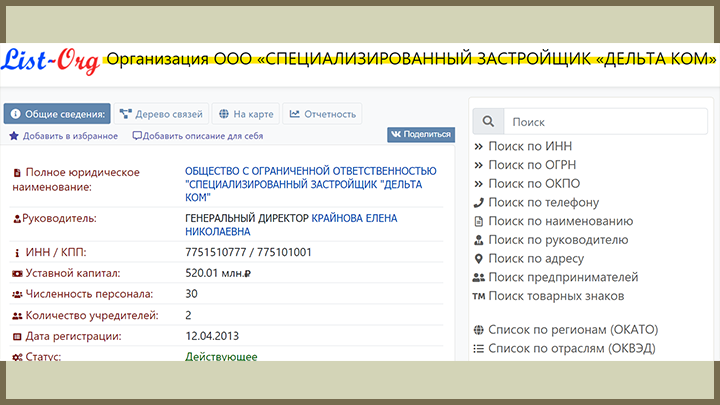Viewport: 720px width, 405px height.
Task: Open Поиск по наименованию
Action: [x=561, y=221]
